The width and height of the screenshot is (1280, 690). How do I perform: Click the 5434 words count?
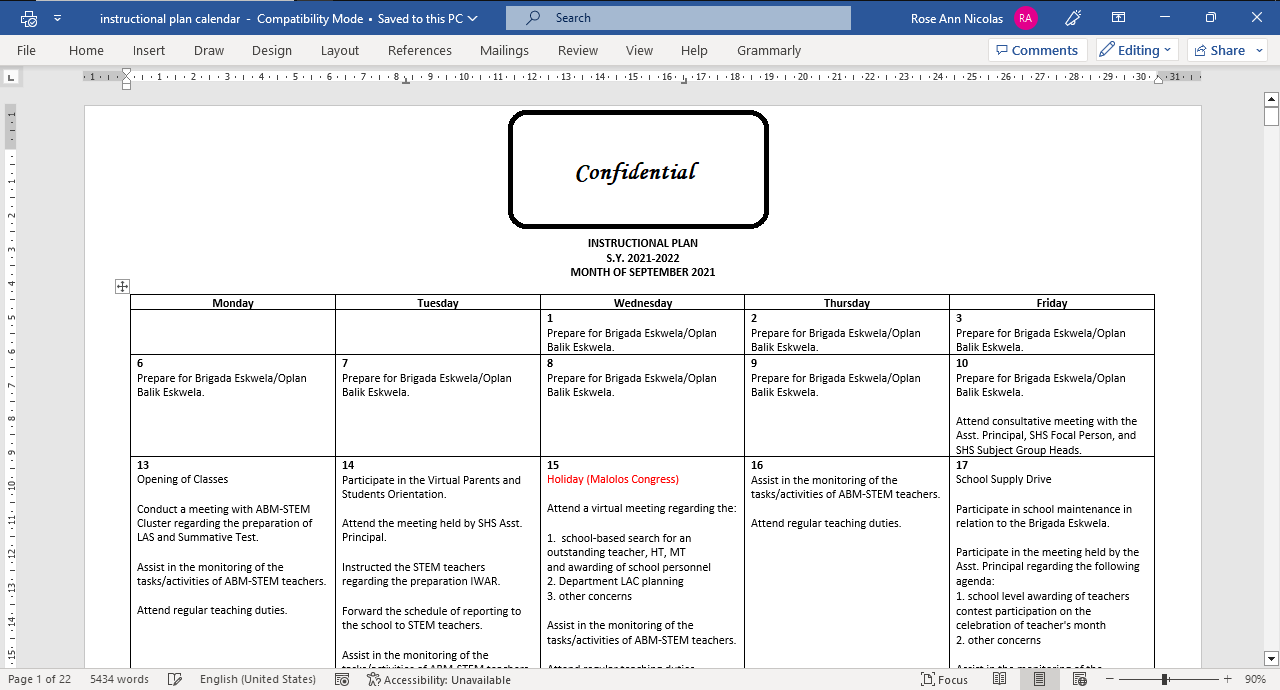click(119, 679)
